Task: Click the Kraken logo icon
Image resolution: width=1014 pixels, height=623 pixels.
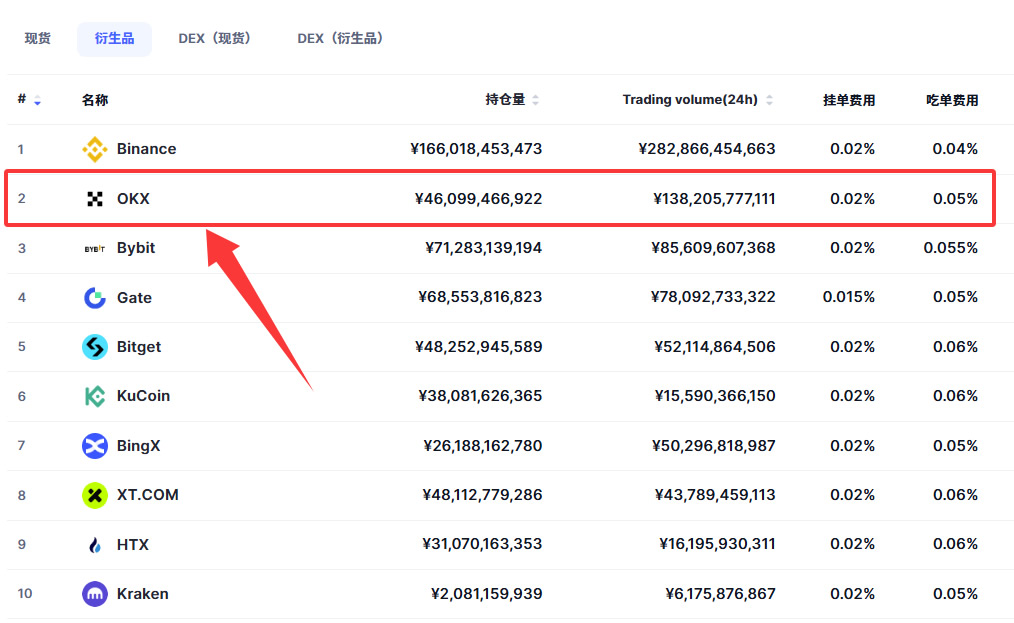Action: 95,594
